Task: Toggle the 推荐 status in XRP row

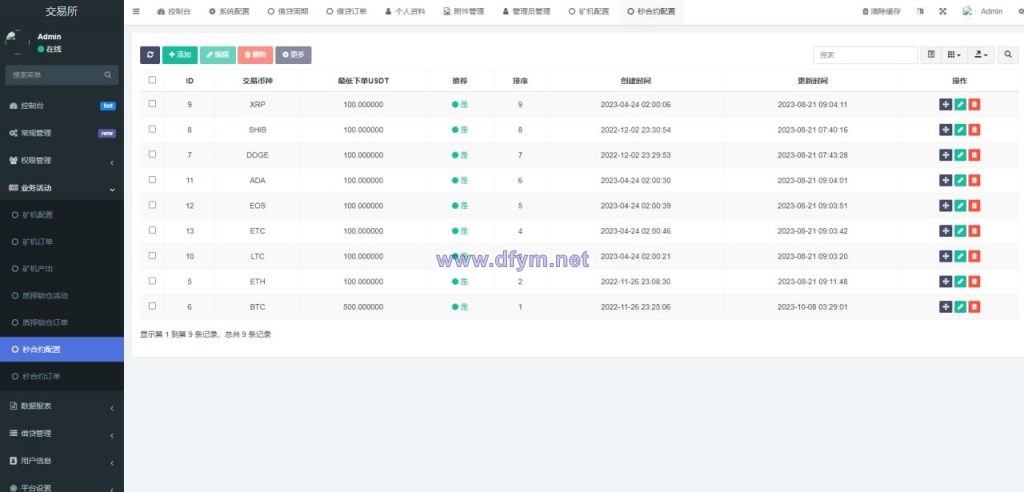Action: coord(460,105)
